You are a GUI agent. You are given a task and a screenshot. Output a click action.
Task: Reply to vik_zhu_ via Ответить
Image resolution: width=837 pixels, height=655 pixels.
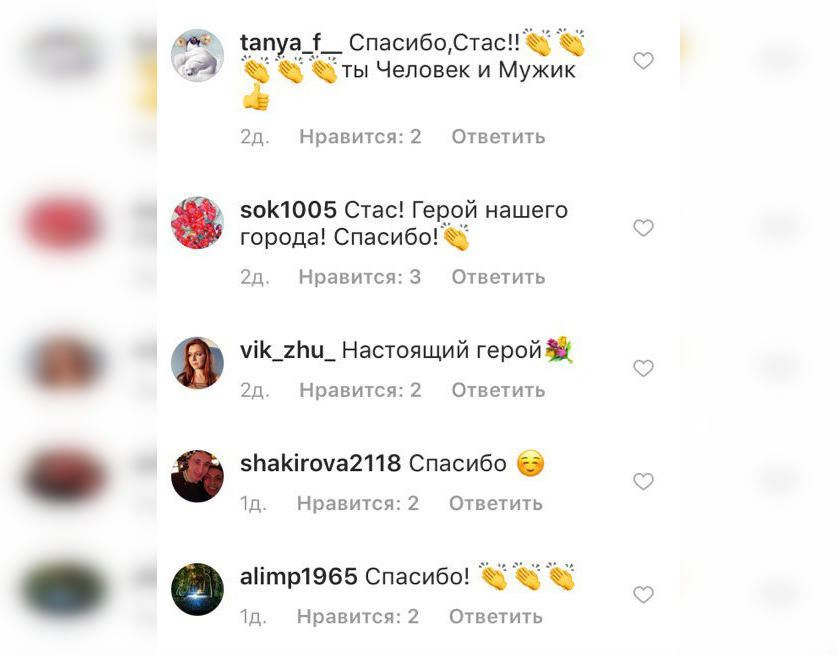tap(499, 390)
